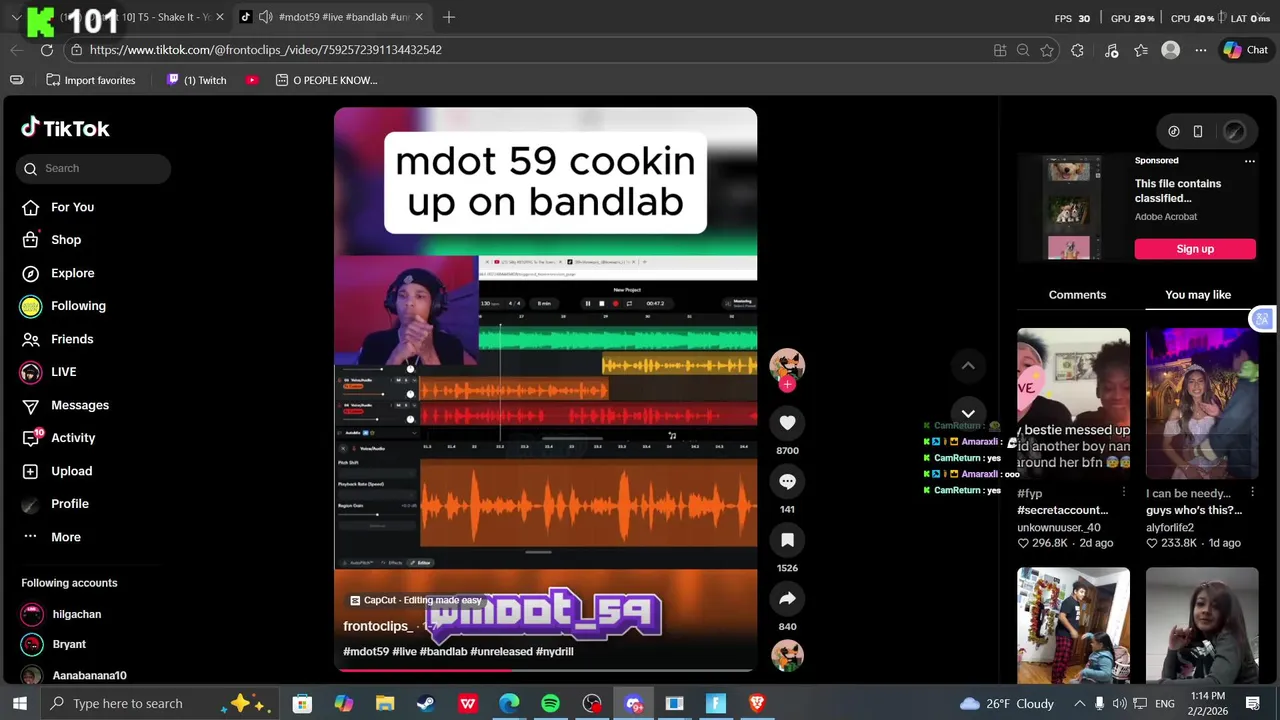Open Messages in the sidebar
1280x720 pixels.
pyautogui.click(x=65, y=405)
